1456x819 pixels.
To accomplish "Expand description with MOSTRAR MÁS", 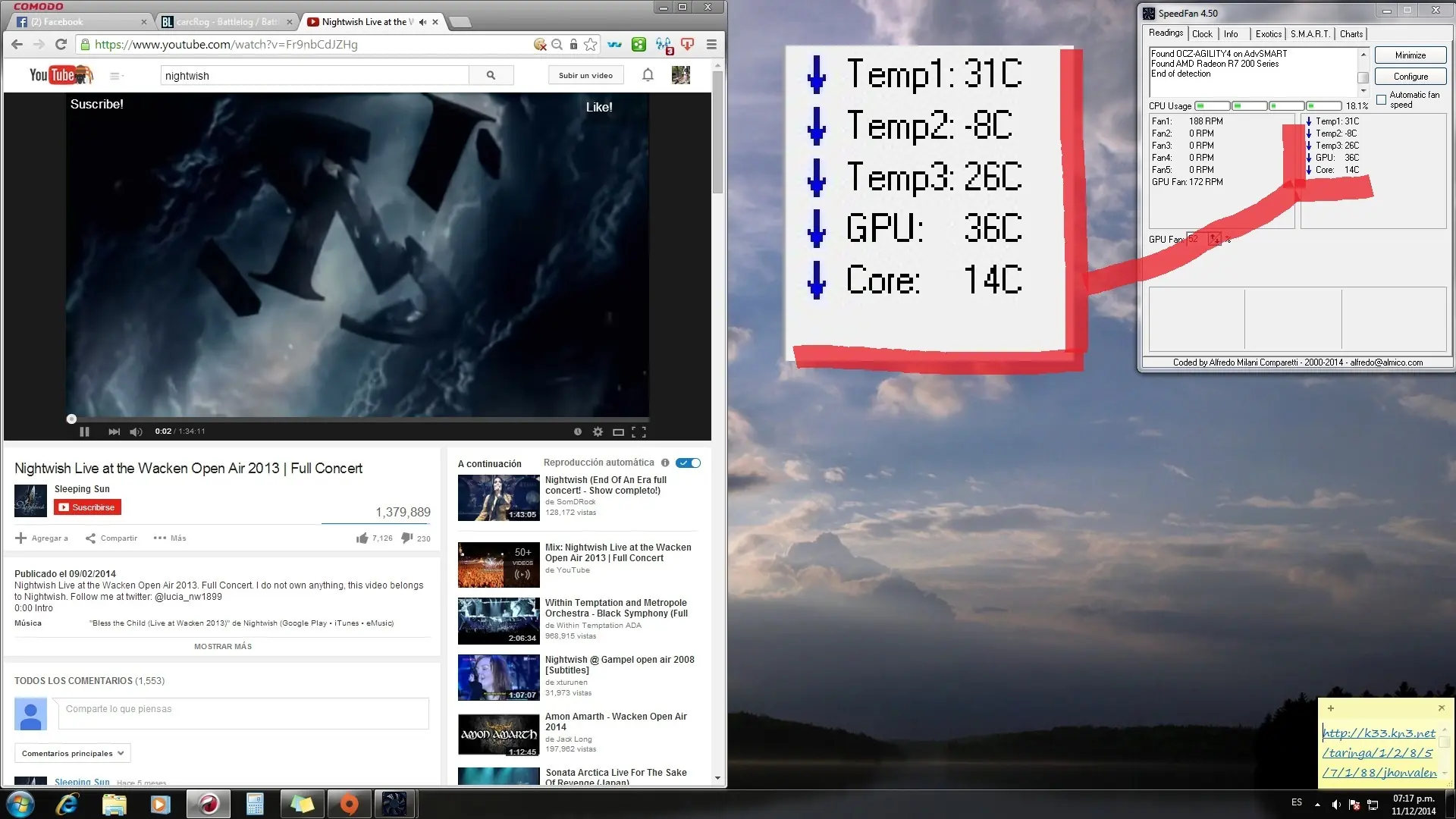I will pyautogui.click(x=223, y=646).
